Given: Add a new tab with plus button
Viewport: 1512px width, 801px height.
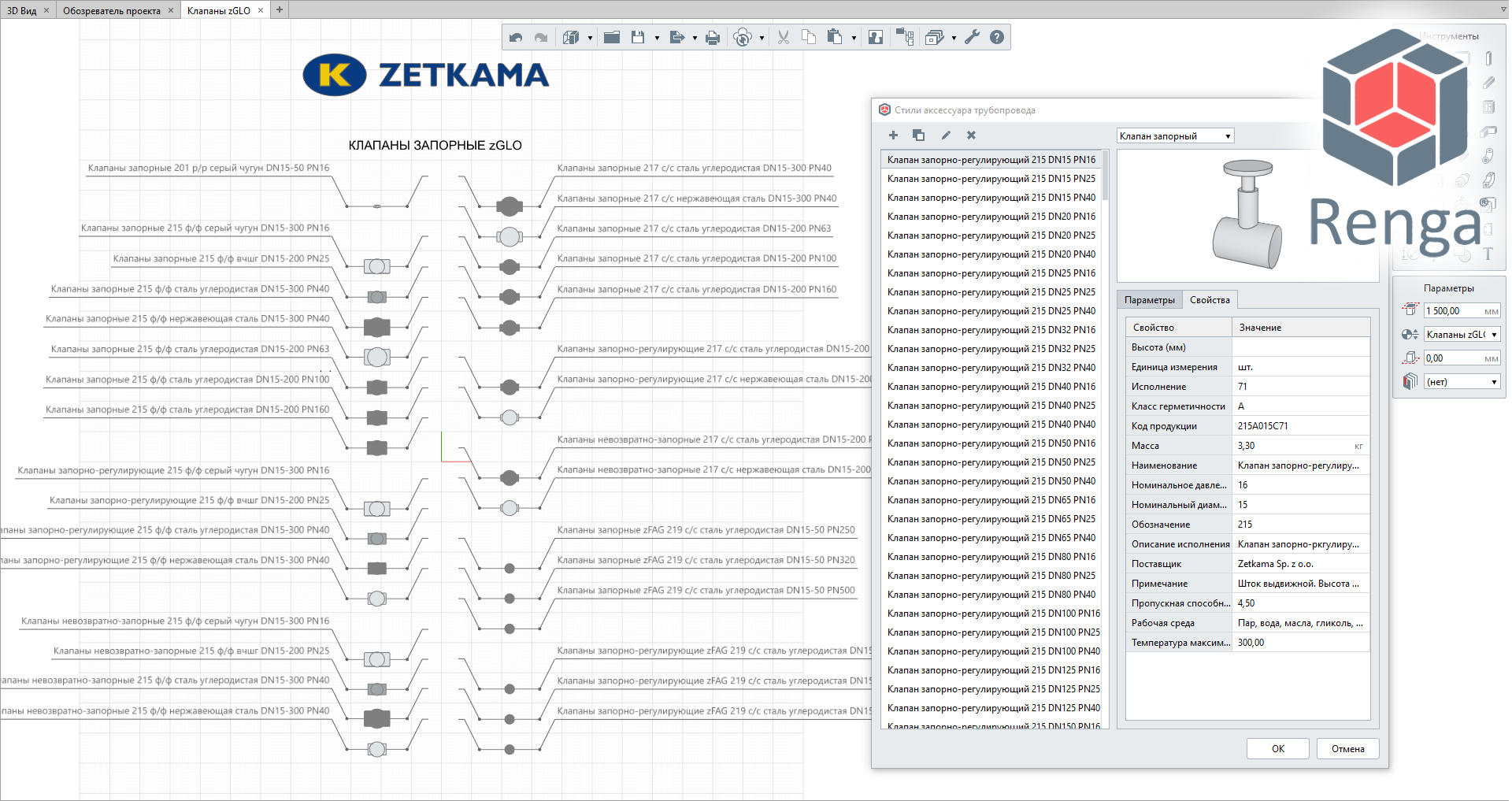Looking at the screenshot, I should [x=280, y=10].
